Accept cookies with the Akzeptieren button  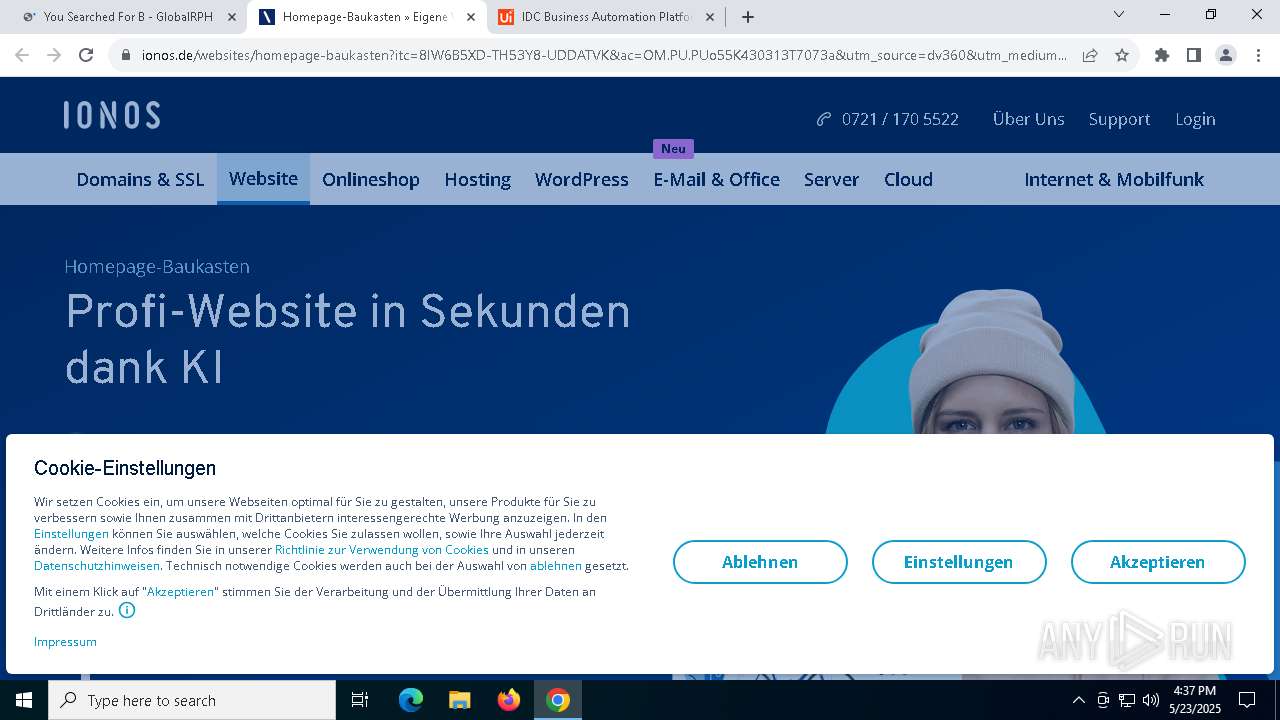pyautogui.click(x=1158, y=562)
